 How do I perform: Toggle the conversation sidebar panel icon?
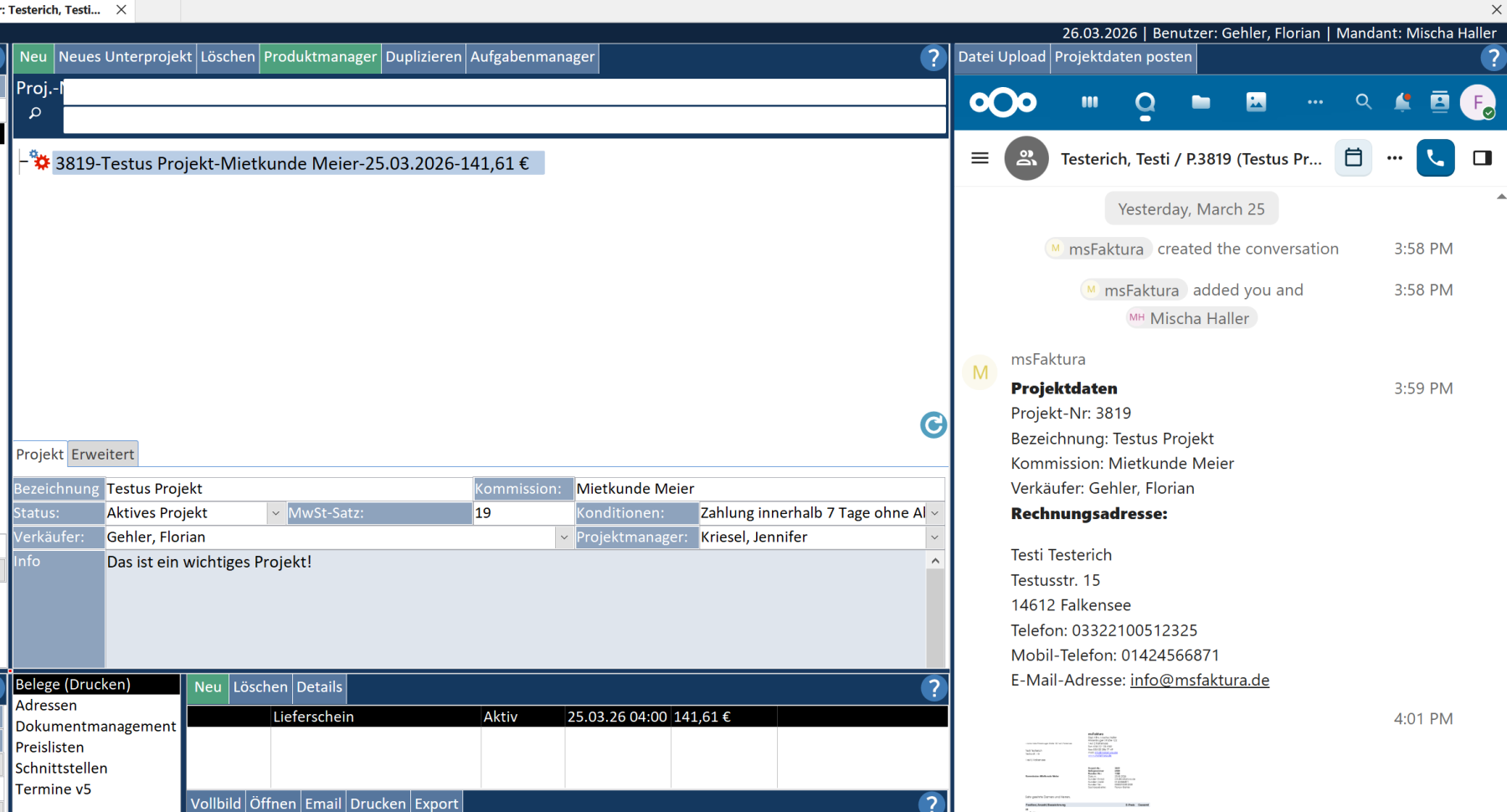1482,158
